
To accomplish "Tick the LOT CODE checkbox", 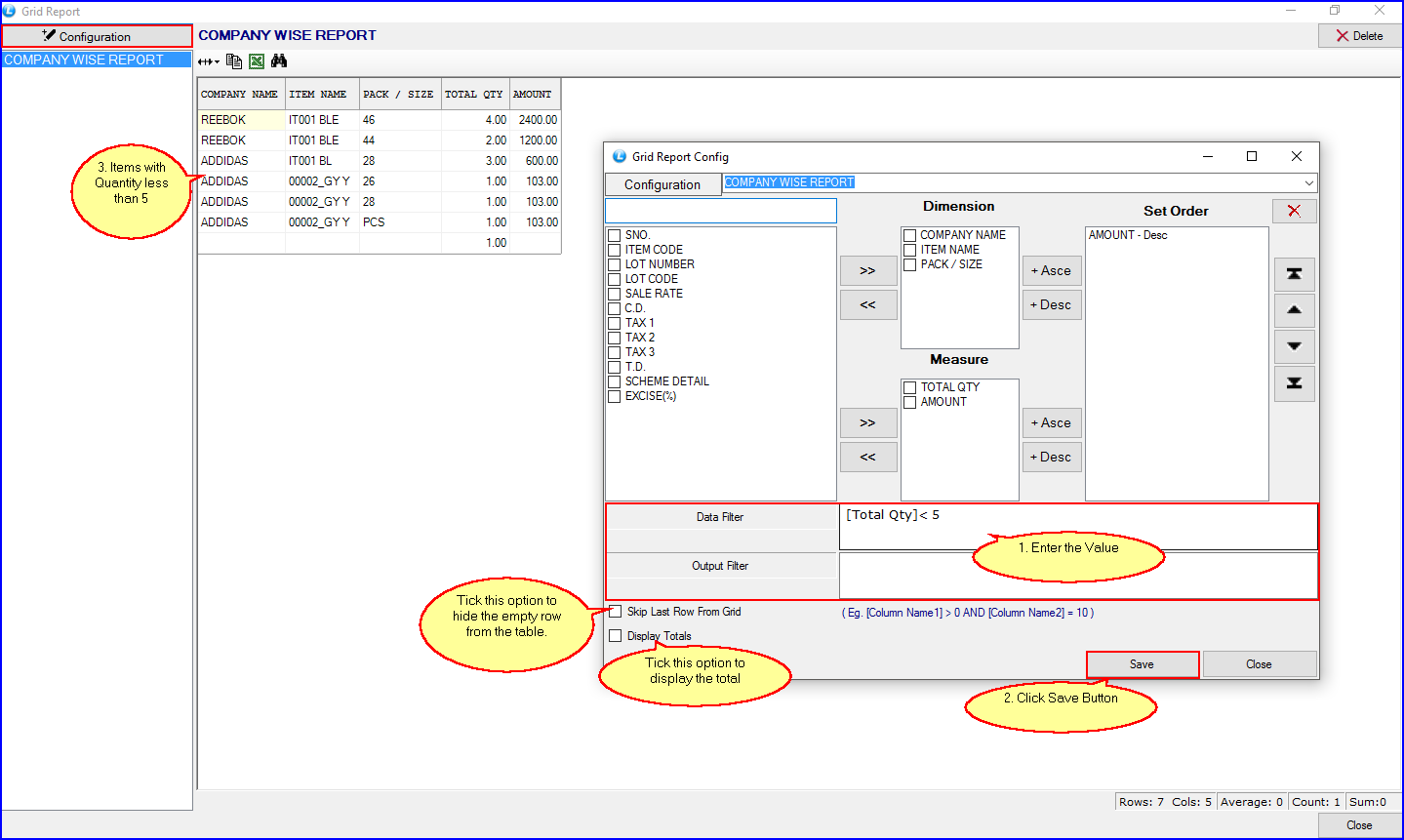I will click(x=615, y=279).
